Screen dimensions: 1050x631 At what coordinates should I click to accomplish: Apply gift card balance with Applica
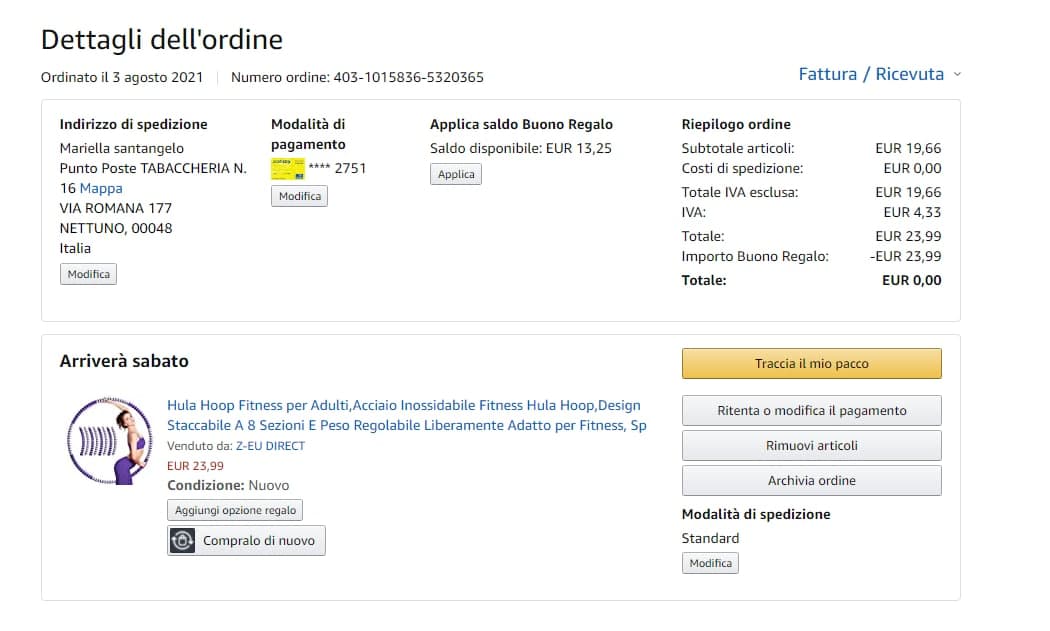click(456, 174)
